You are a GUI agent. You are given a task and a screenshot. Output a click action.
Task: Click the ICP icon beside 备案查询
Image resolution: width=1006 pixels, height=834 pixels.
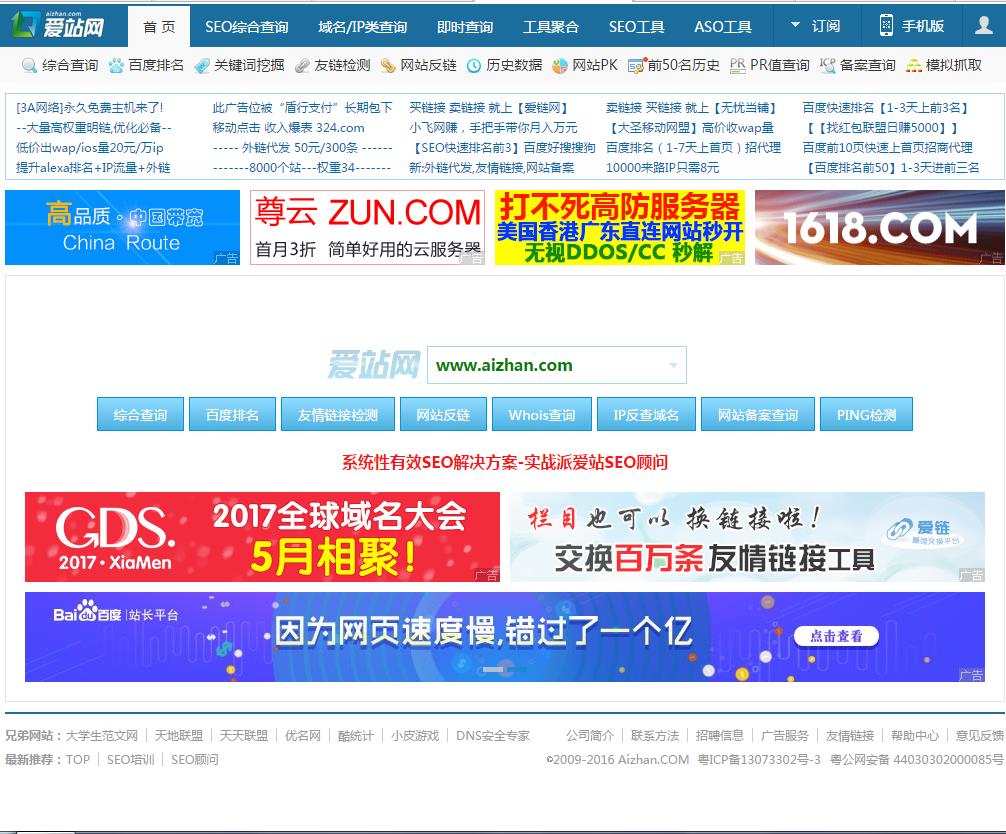827,65
